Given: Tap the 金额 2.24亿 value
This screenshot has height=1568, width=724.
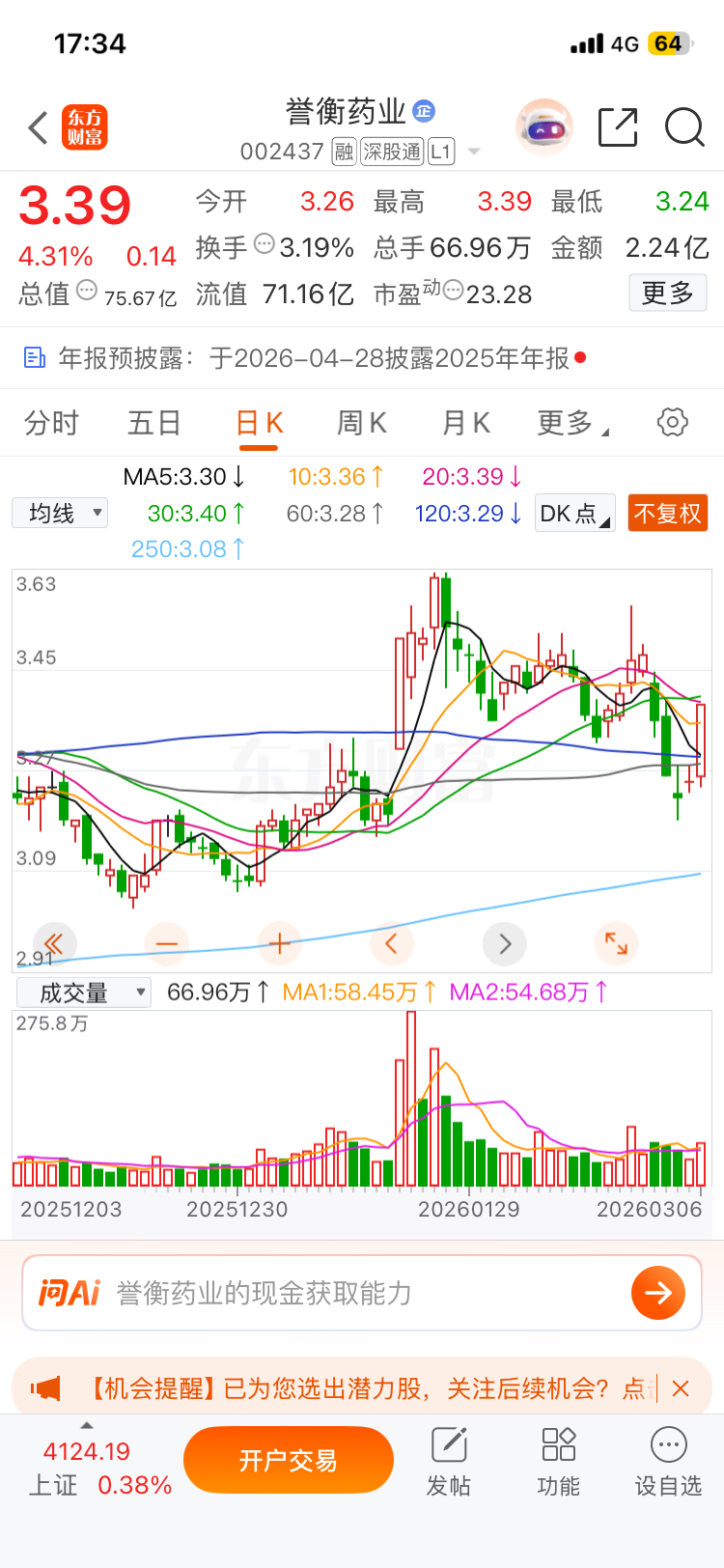Looking at the screenshot, I should (630, 248).
